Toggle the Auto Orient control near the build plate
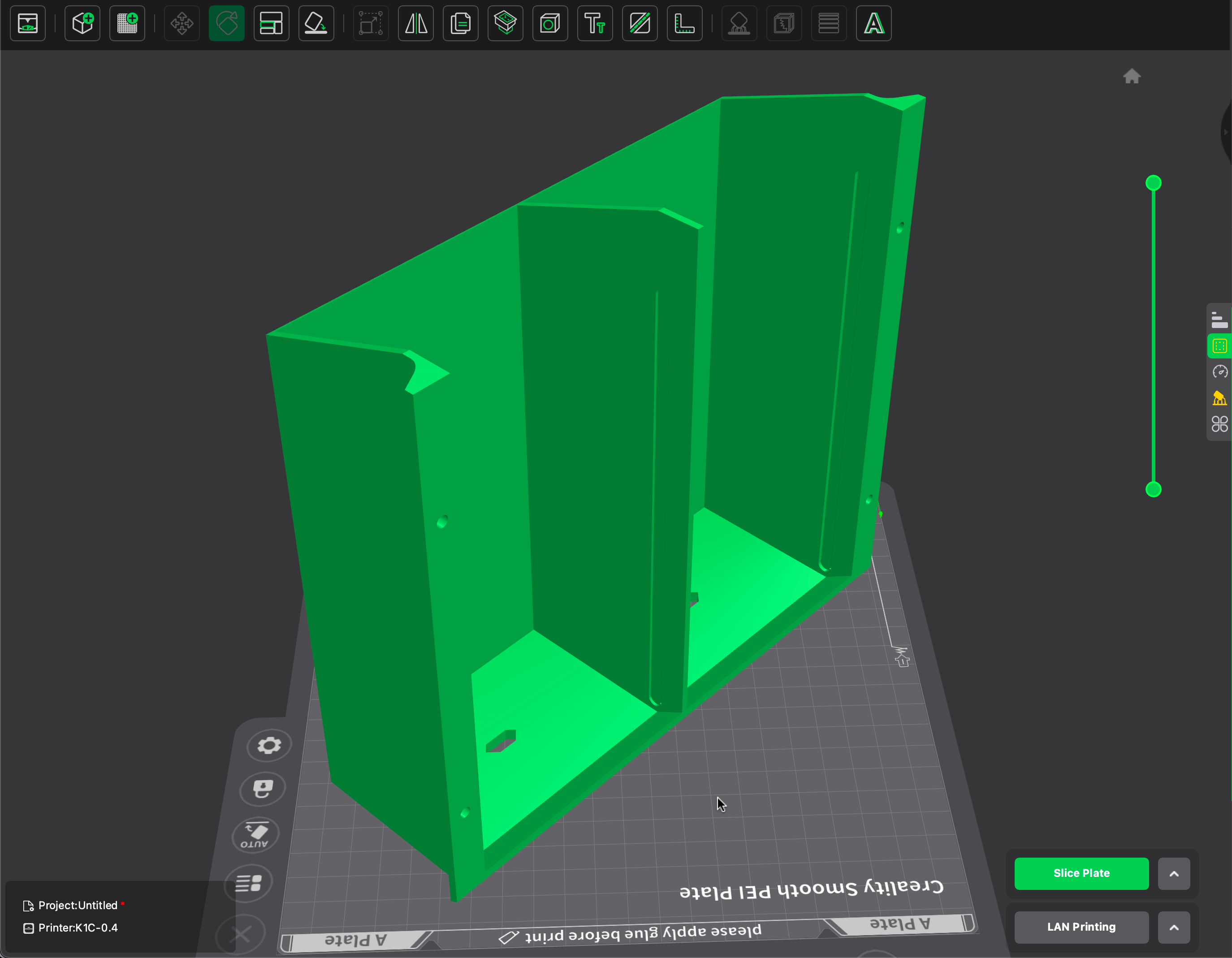 coord(255,834)
